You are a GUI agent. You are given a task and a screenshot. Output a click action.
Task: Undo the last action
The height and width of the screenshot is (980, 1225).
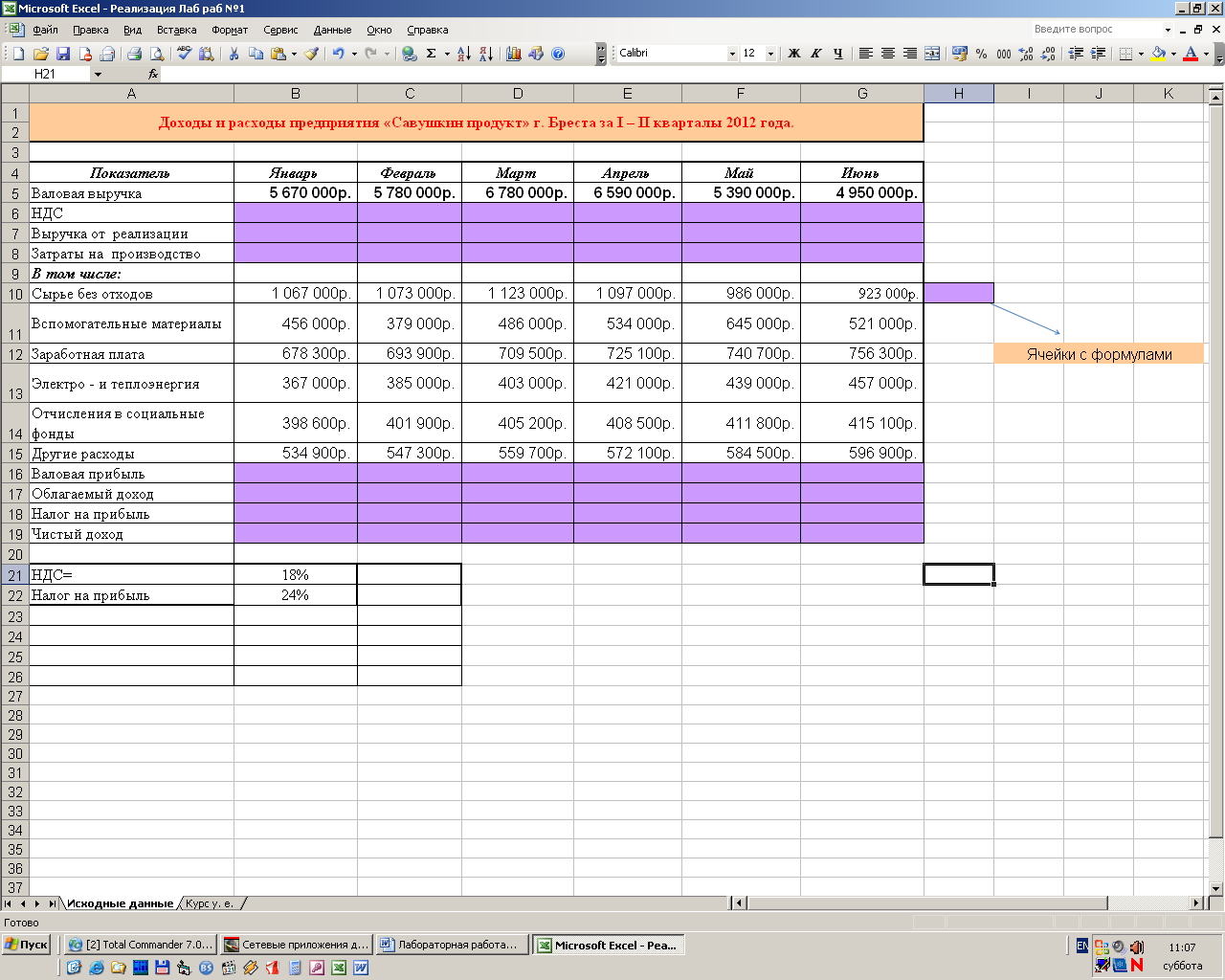point(338,54)
